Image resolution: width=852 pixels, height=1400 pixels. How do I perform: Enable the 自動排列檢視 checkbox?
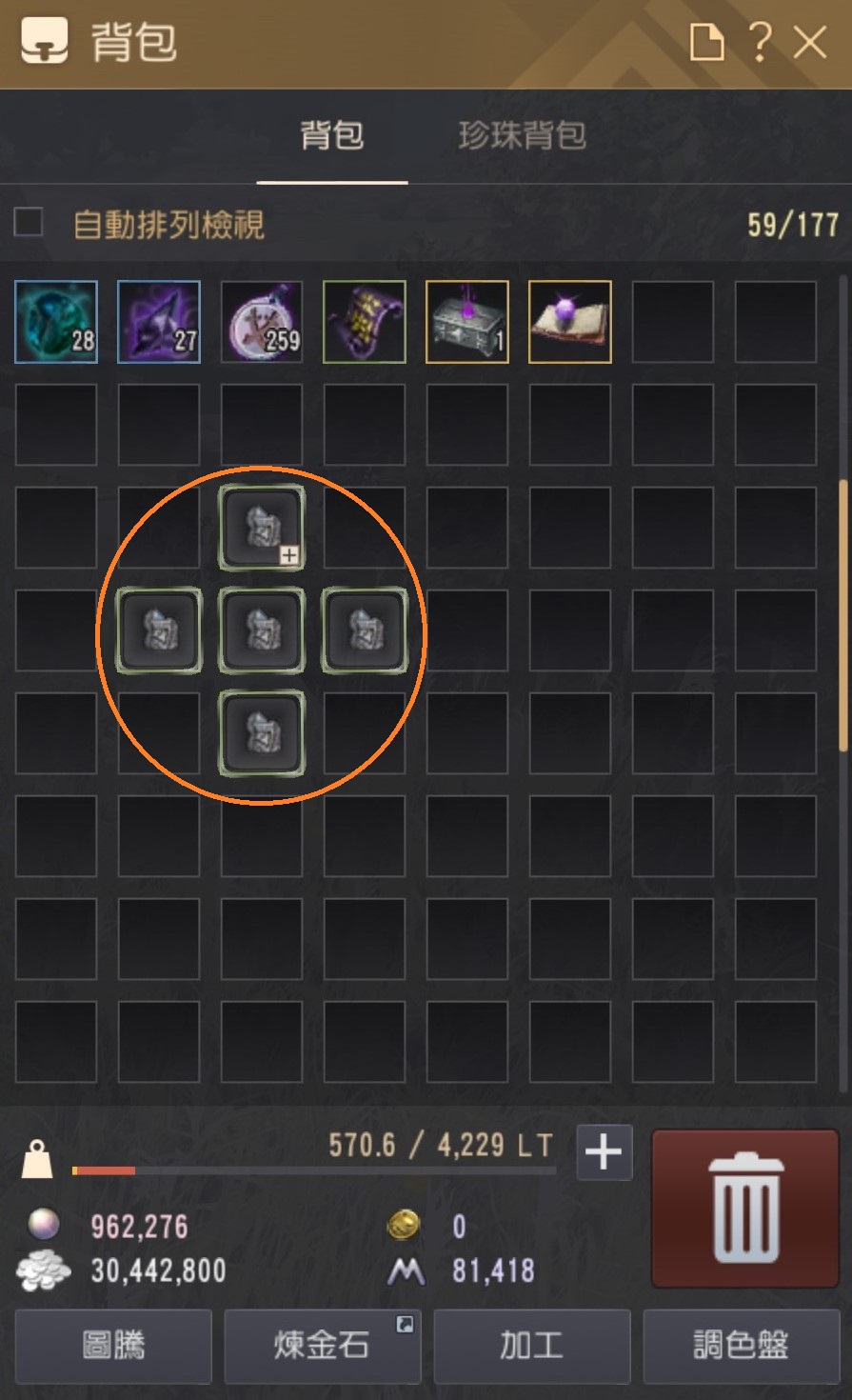tap(29, 223)
